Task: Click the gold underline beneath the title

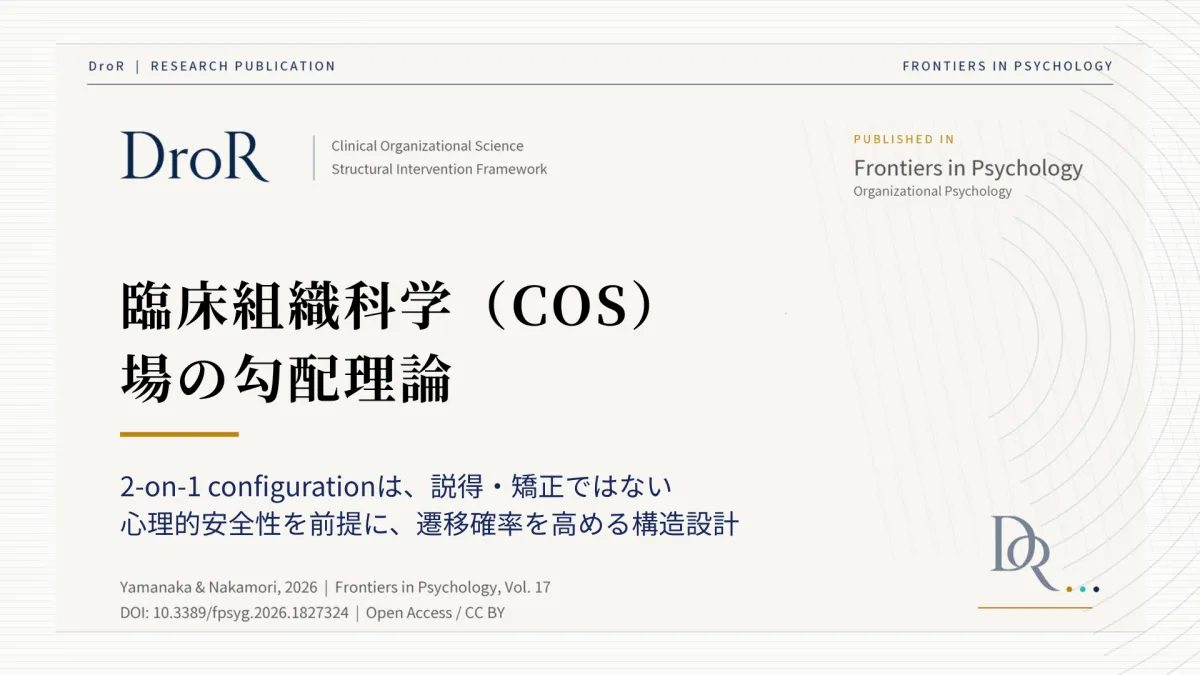Action: pos(179,434)
